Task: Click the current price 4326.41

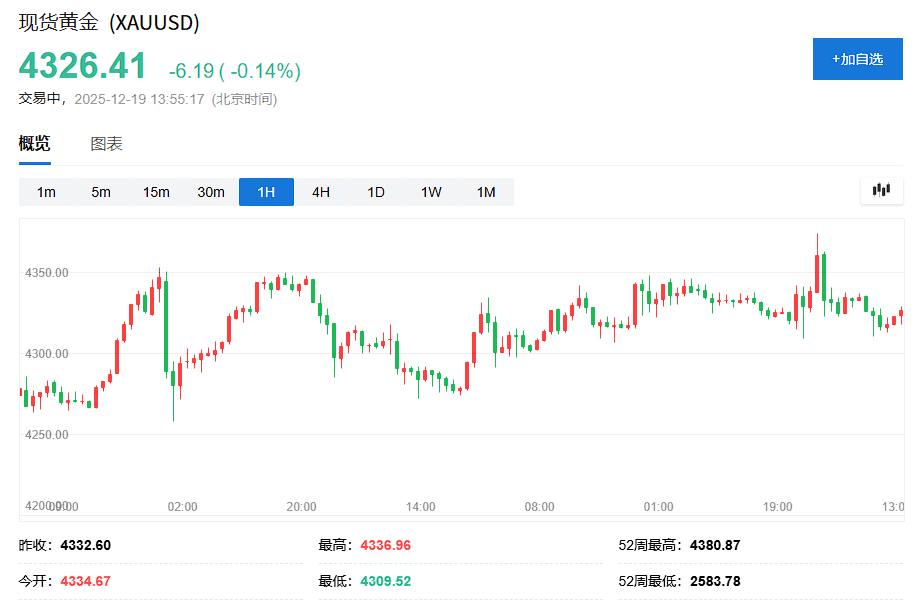Action: 83,66
